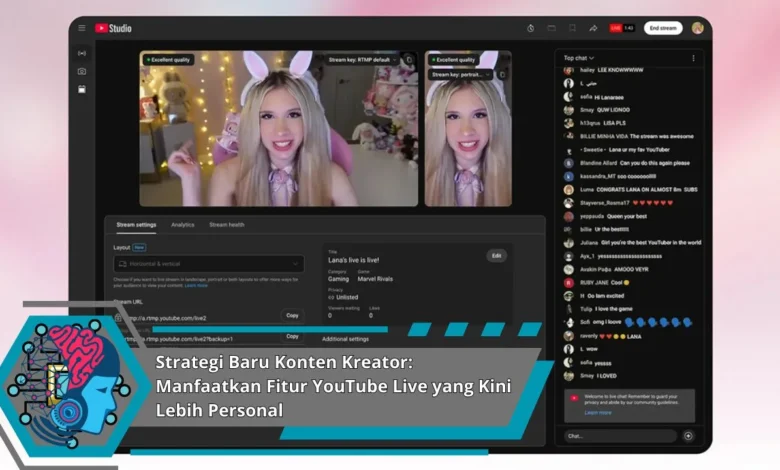The height and width of the screenshot is (470, 780).
Task: Click the Learn more link in chat notice
Action: (598, 412)
